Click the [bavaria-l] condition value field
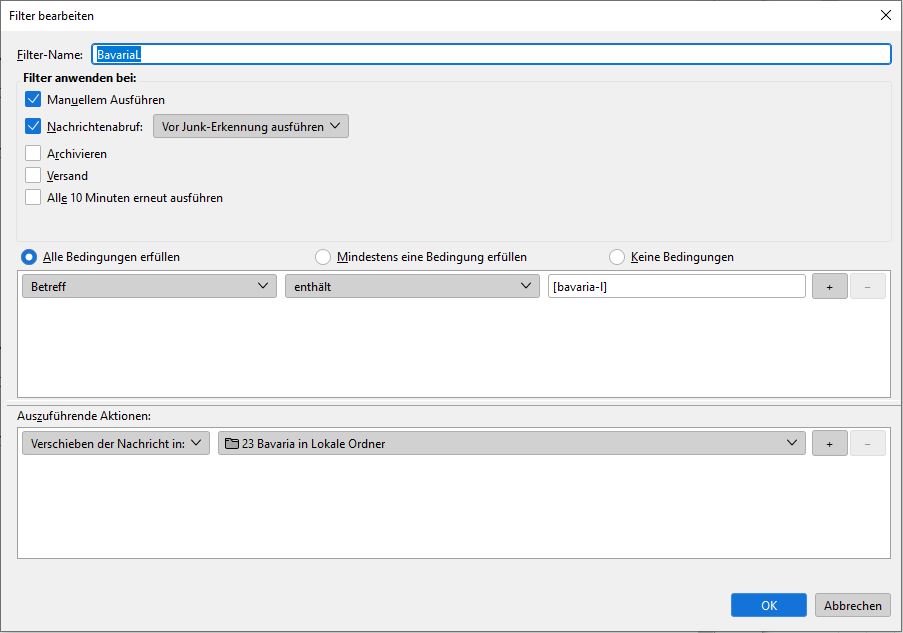This screenshot has width=903, height=633. [x=676, y=287]
